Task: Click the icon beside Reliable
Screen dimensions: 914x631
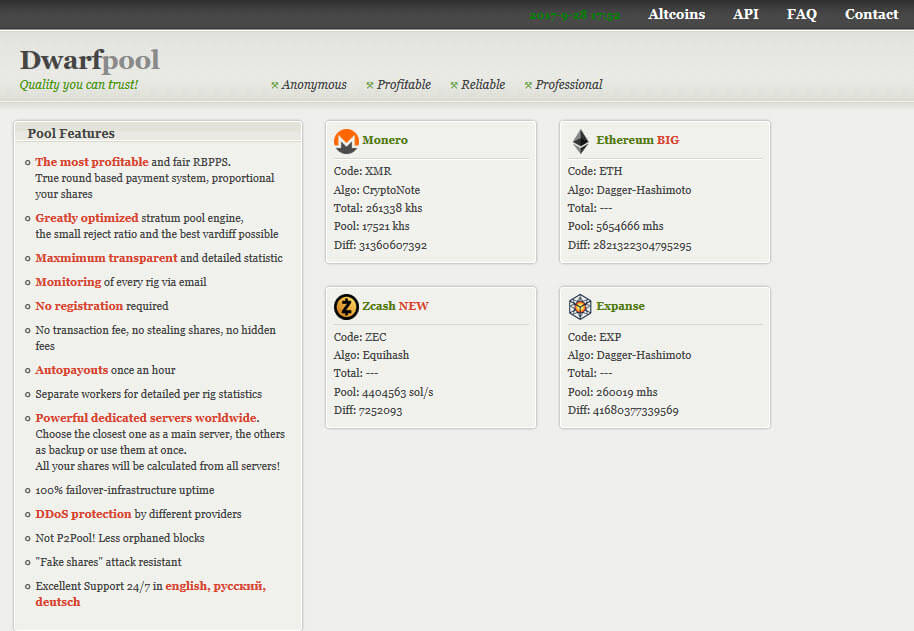Action: click(x=454, y=85)
